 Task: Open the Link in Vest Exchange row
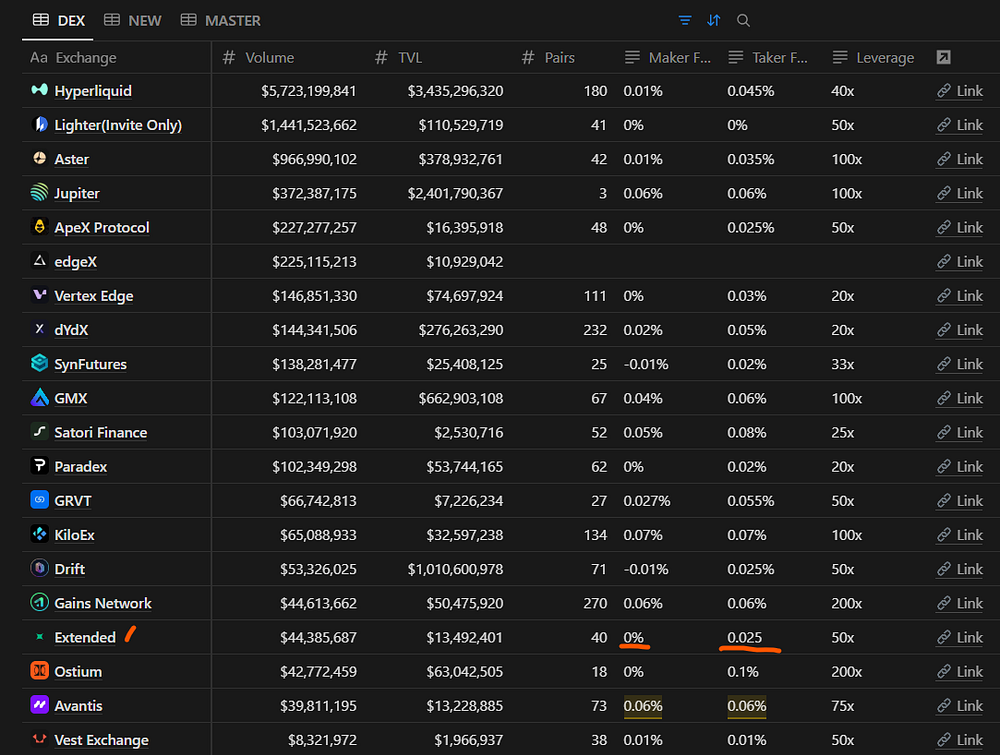tap(960, 740)
